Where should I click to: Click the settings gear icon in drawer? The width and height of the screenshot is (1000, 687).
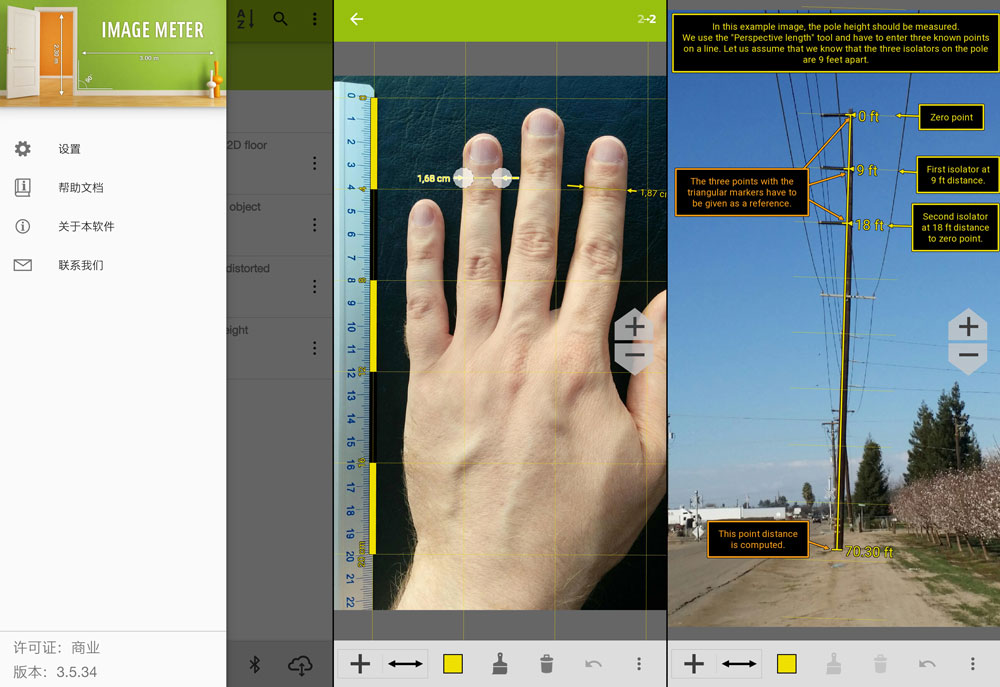pyautogui.click(x=23, y=149)
